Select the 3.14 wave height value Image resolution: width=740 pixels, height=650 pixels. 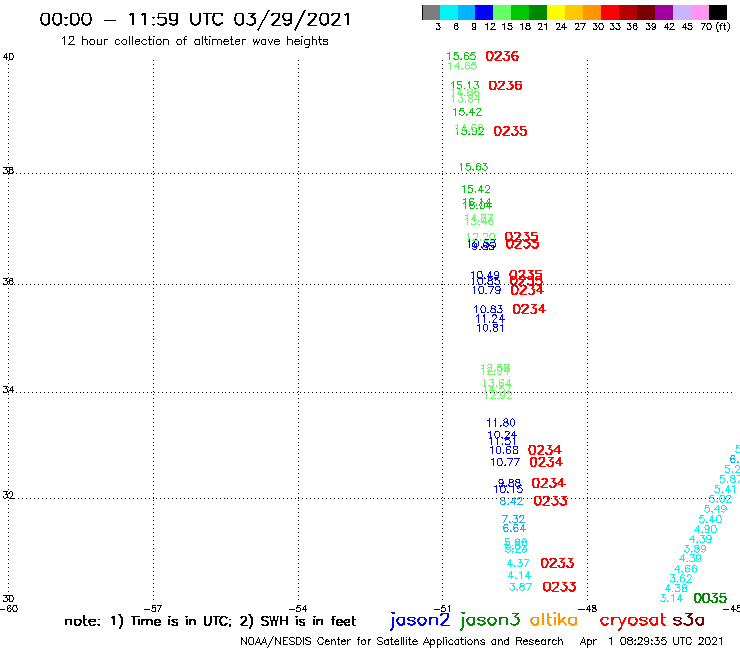671,599
